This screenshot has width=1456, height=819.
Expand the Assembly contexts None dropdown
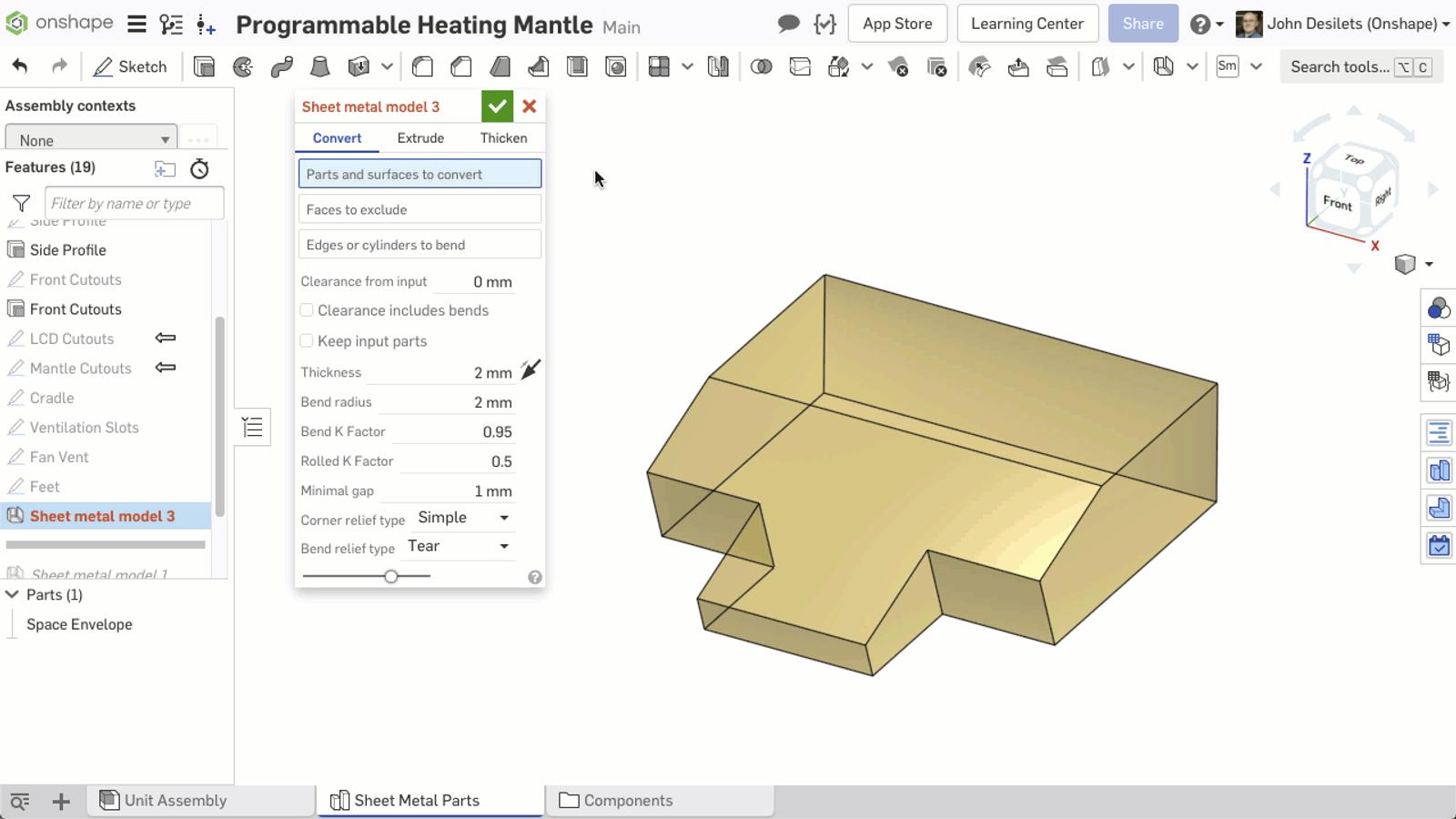pos(91,140)
